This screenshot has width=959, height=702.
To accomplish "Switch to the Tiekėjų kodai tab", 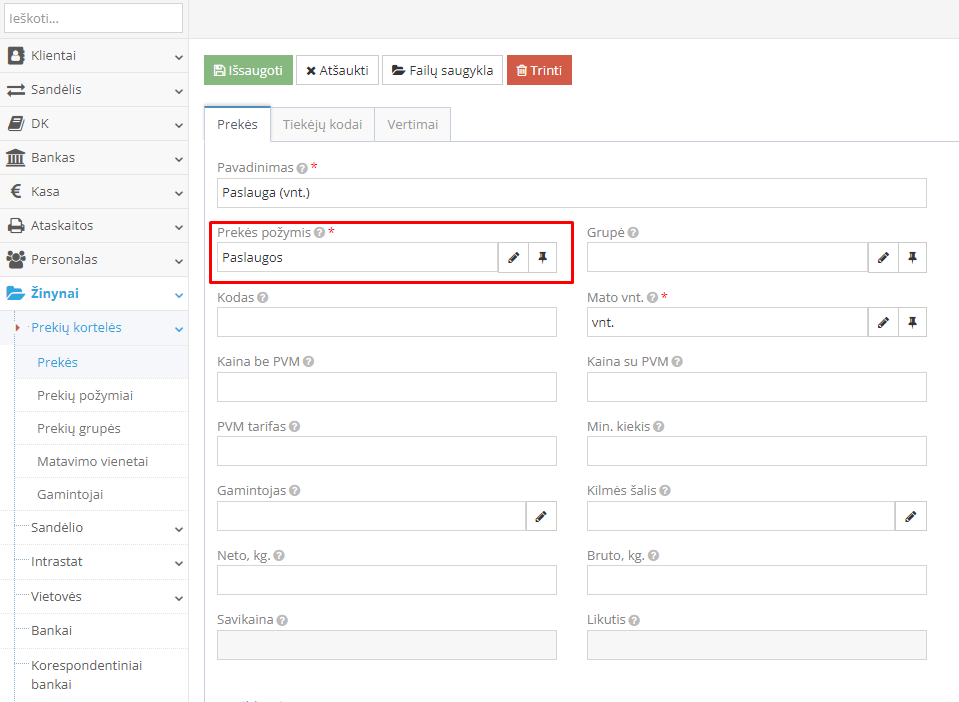I will click(322, 125).
